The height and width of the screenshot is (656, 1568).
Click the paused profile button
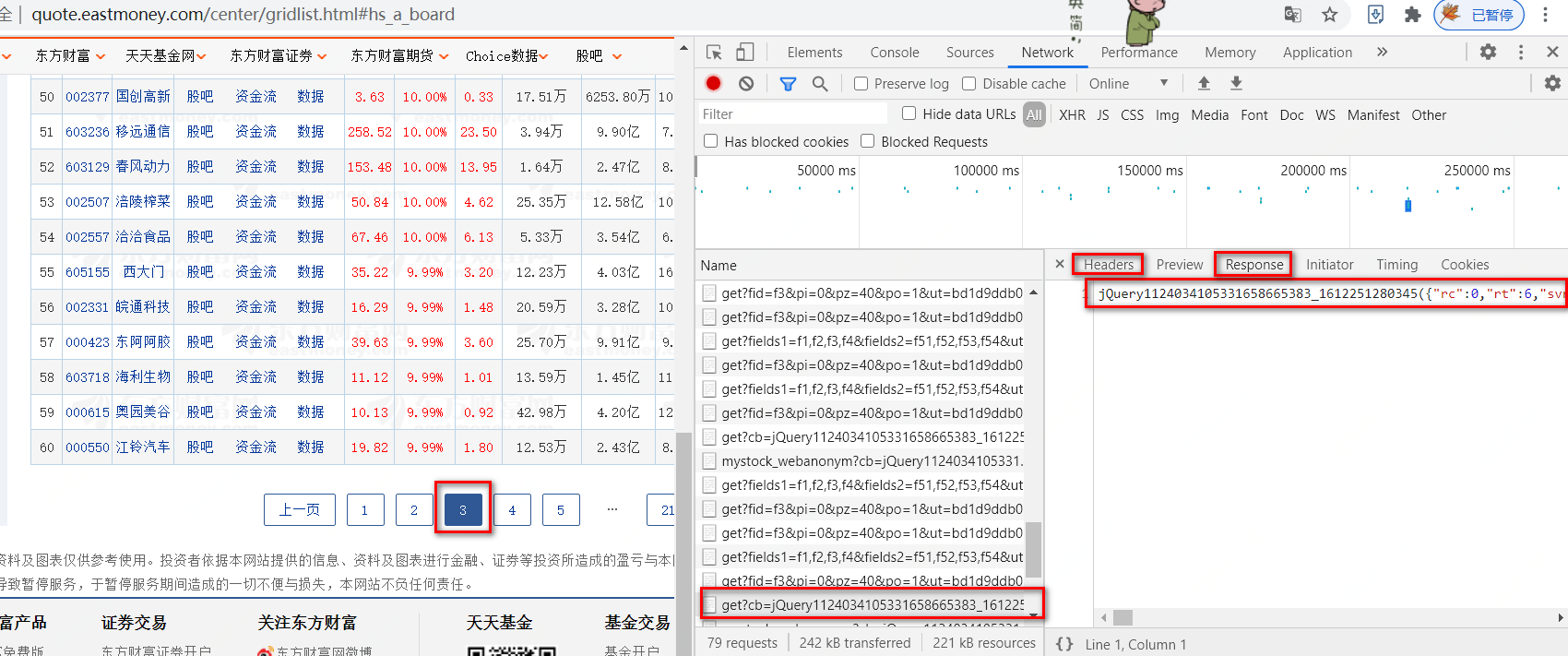coord(1479,15)
